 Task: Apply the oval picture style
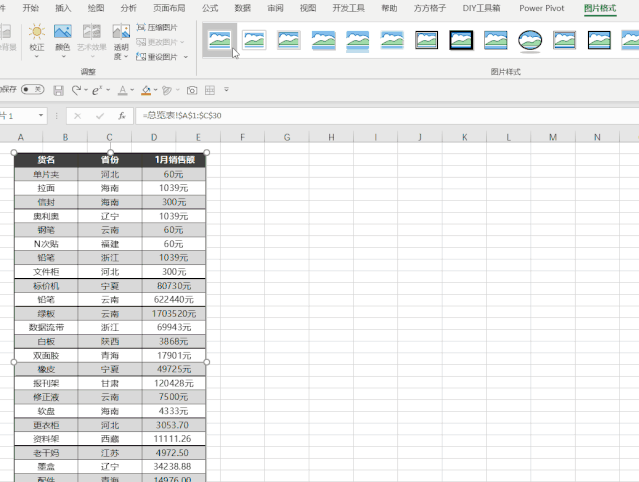530,40
